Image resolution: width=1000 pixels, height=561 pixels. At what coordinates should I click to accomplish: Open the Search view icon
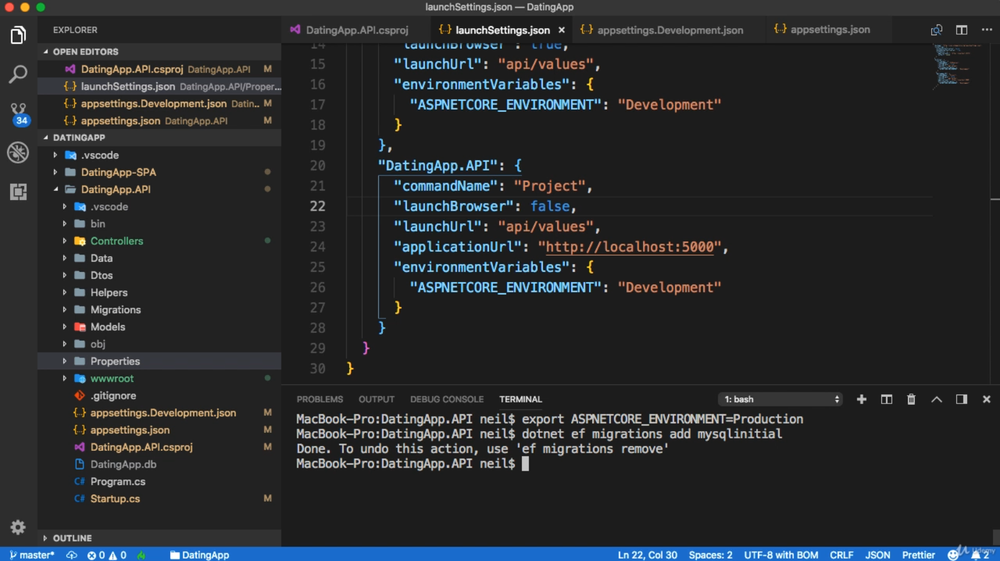point(18,74)
